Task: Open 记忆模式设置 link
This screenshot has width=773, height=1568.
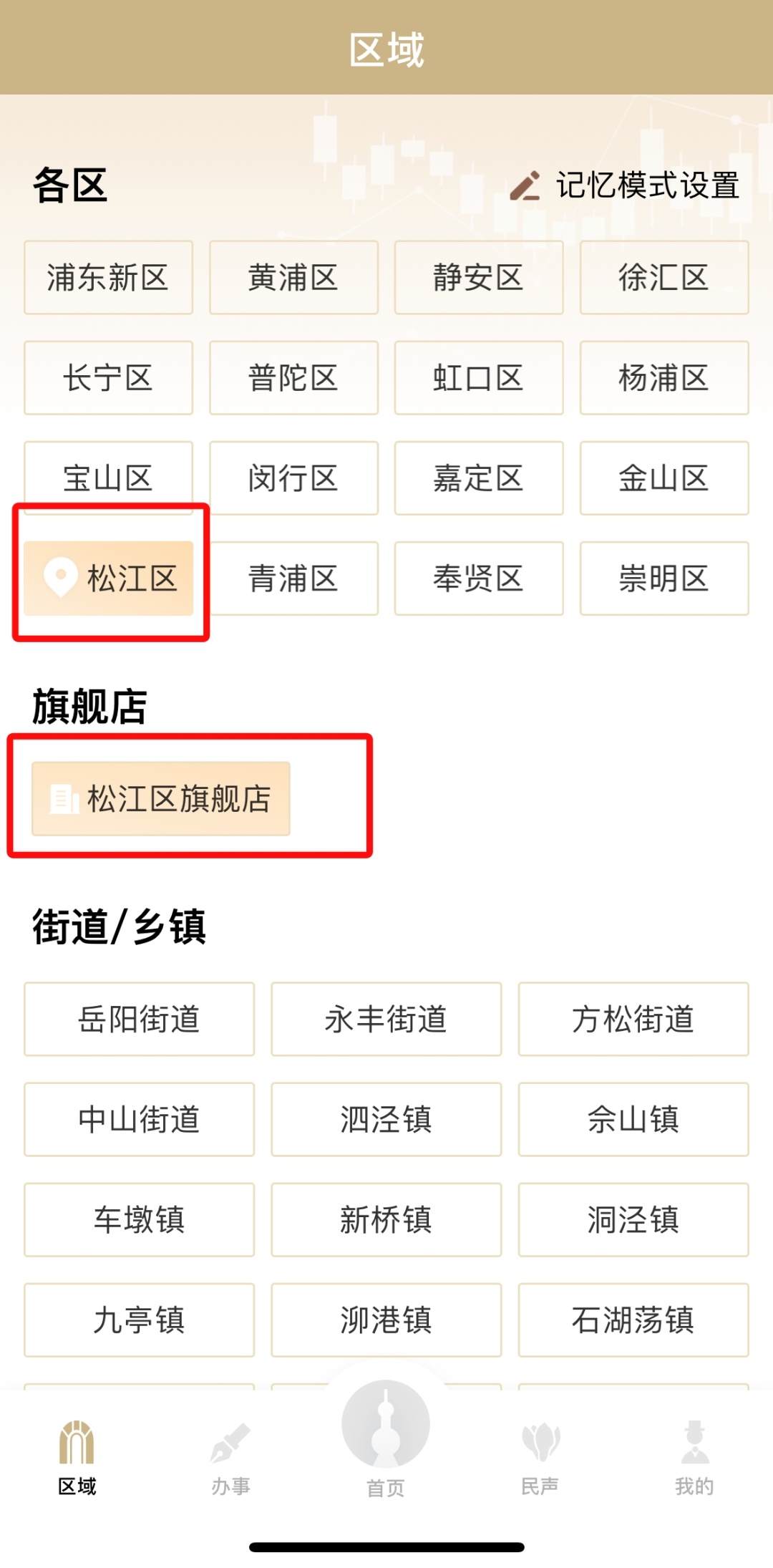Action: coord(648,186)
